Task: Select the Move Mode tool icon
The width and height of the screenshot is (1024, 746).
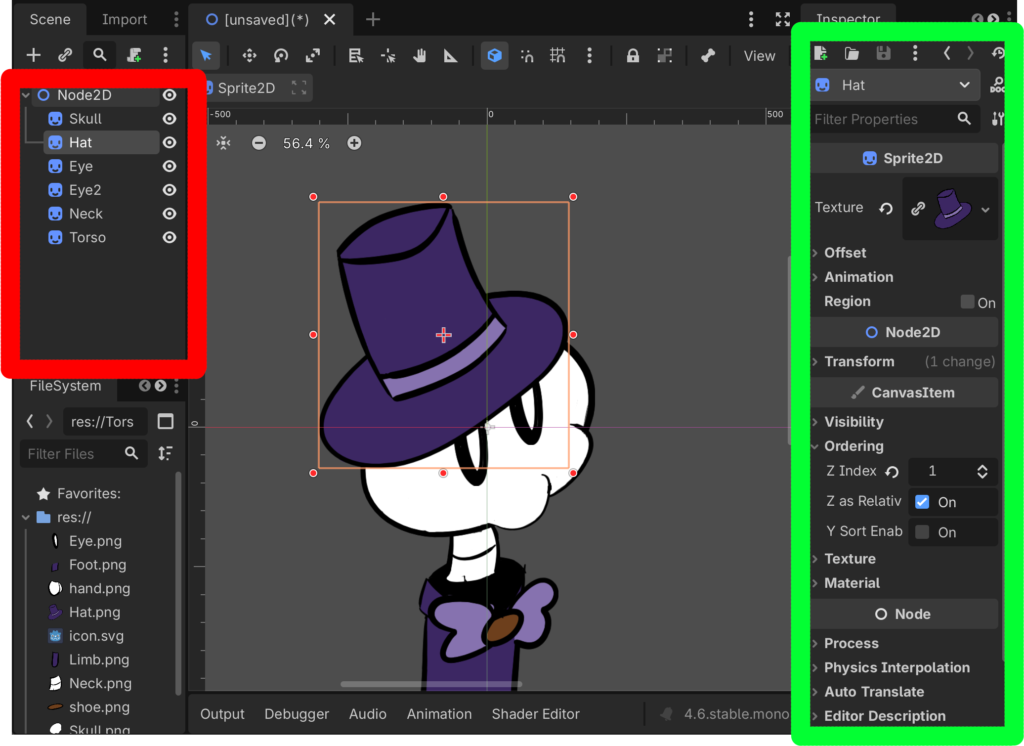Action: click(249, 56)
